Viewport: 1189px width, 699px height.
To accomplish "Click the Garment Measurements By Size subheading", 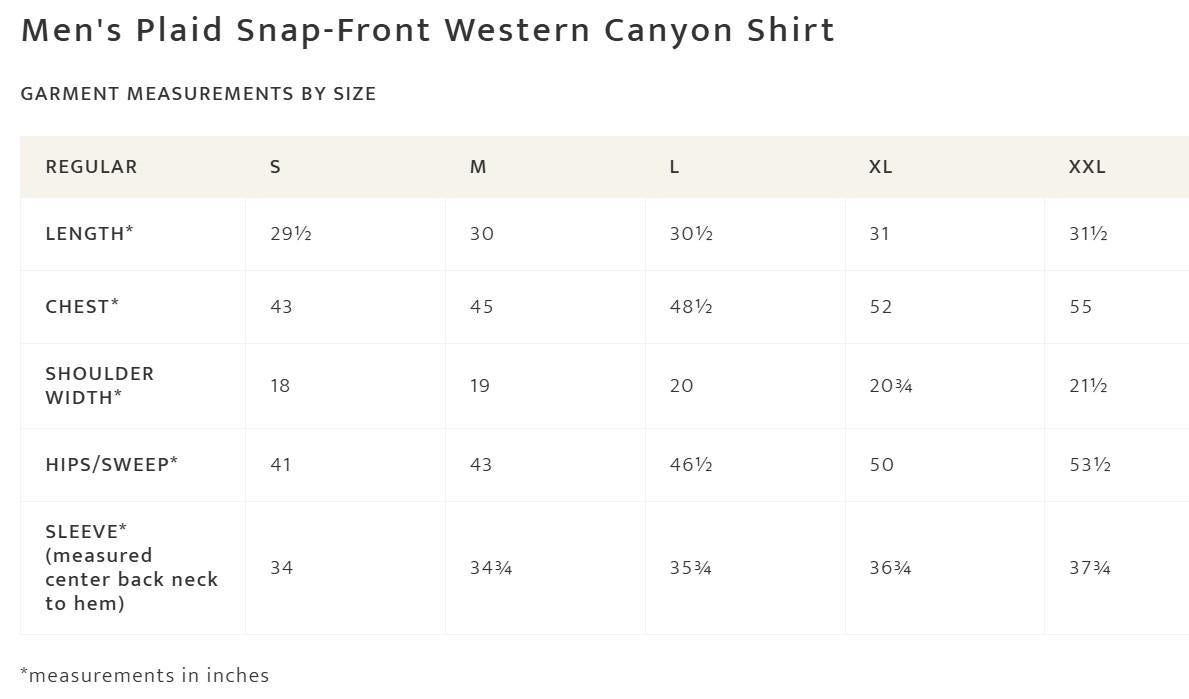I will pos(198,94).
